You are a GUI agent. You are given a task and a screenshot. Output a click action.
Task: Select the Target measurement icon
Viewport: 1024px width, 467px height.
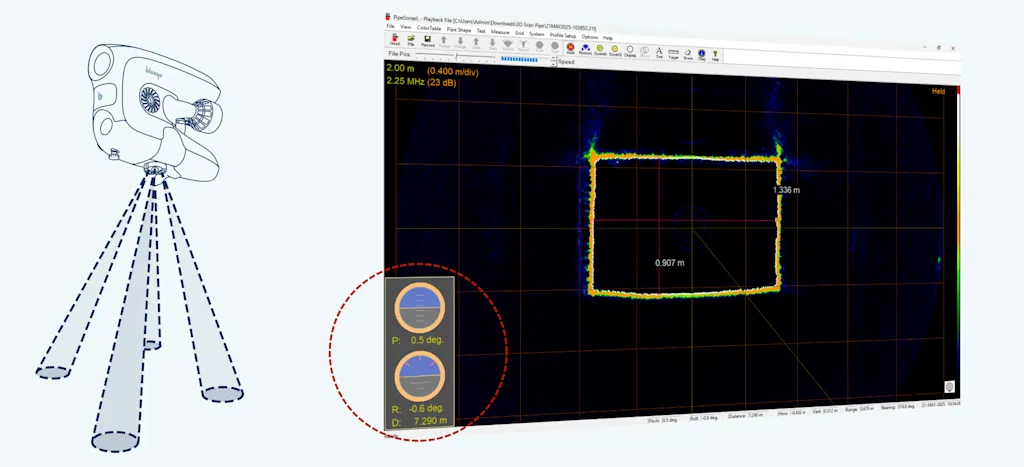(x=673, y=54)
